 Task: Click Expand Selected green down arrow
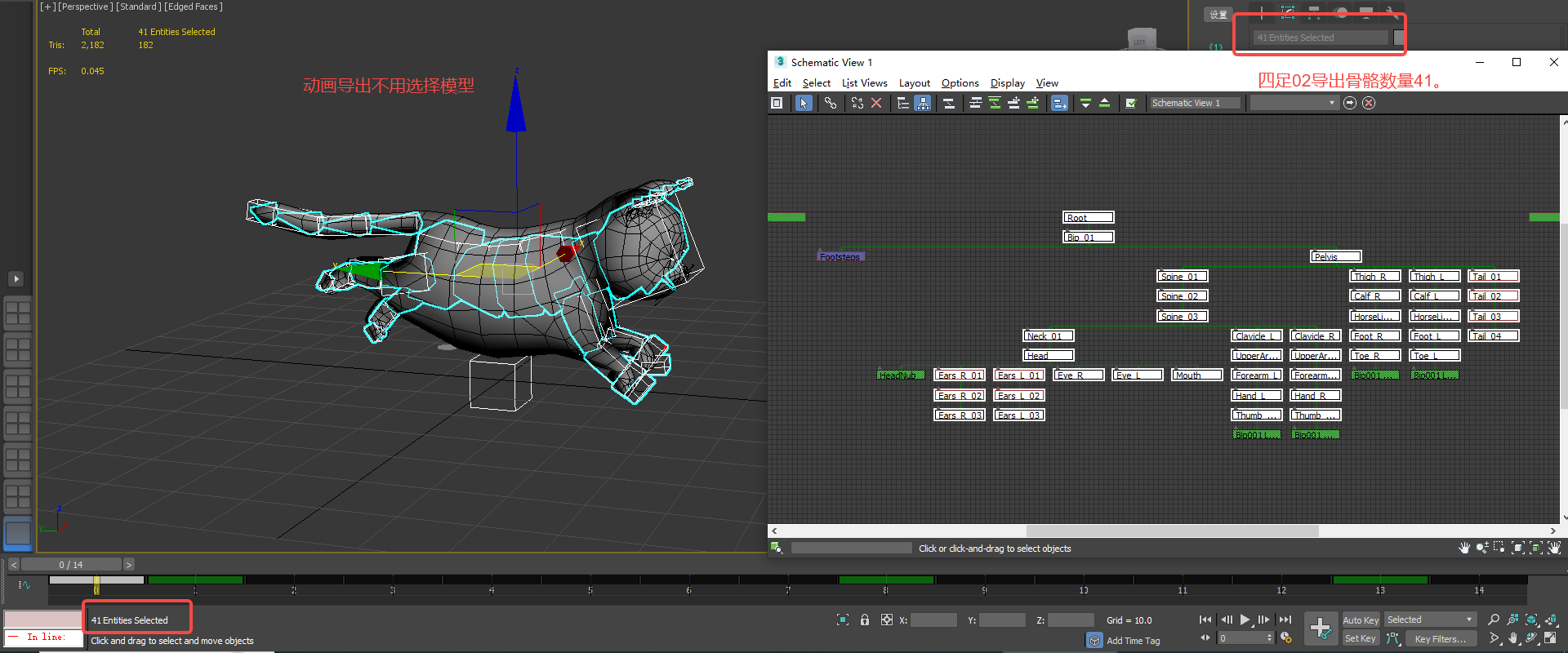click(1085, 103)
